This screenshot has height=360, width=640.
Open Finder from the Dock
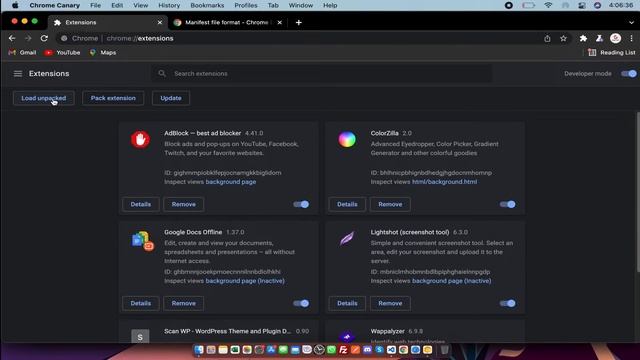click(199, 349)
